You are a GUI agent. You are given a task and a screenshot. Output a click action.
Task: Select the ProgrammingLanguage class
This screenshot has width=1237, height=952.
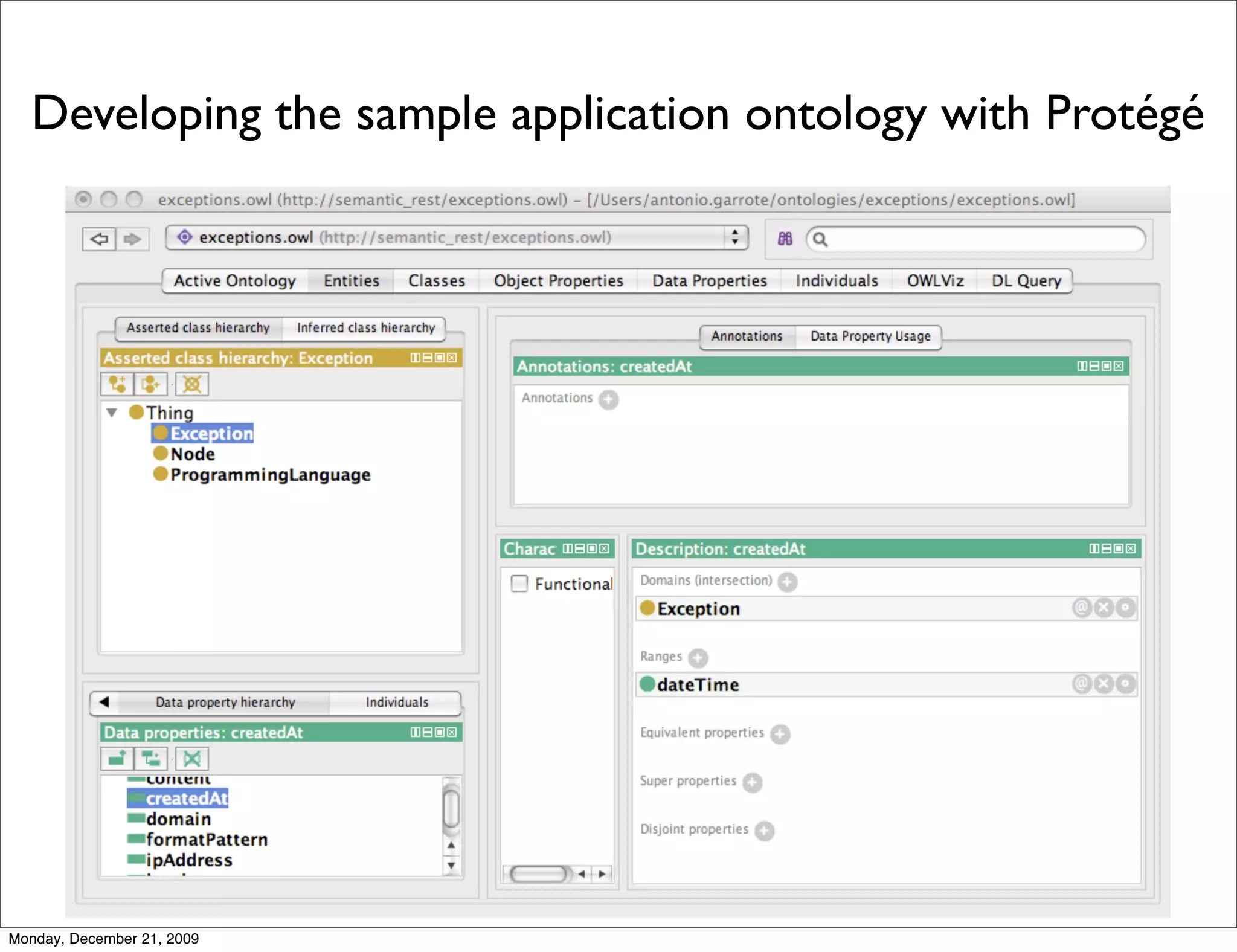click(262, 474)
